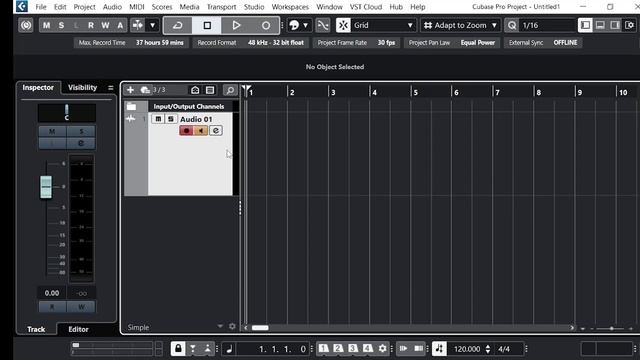The height and width of the screenshot is (360, 640).
Task: Enable monitor on Audio 01 track
Action: pos(201,131)
